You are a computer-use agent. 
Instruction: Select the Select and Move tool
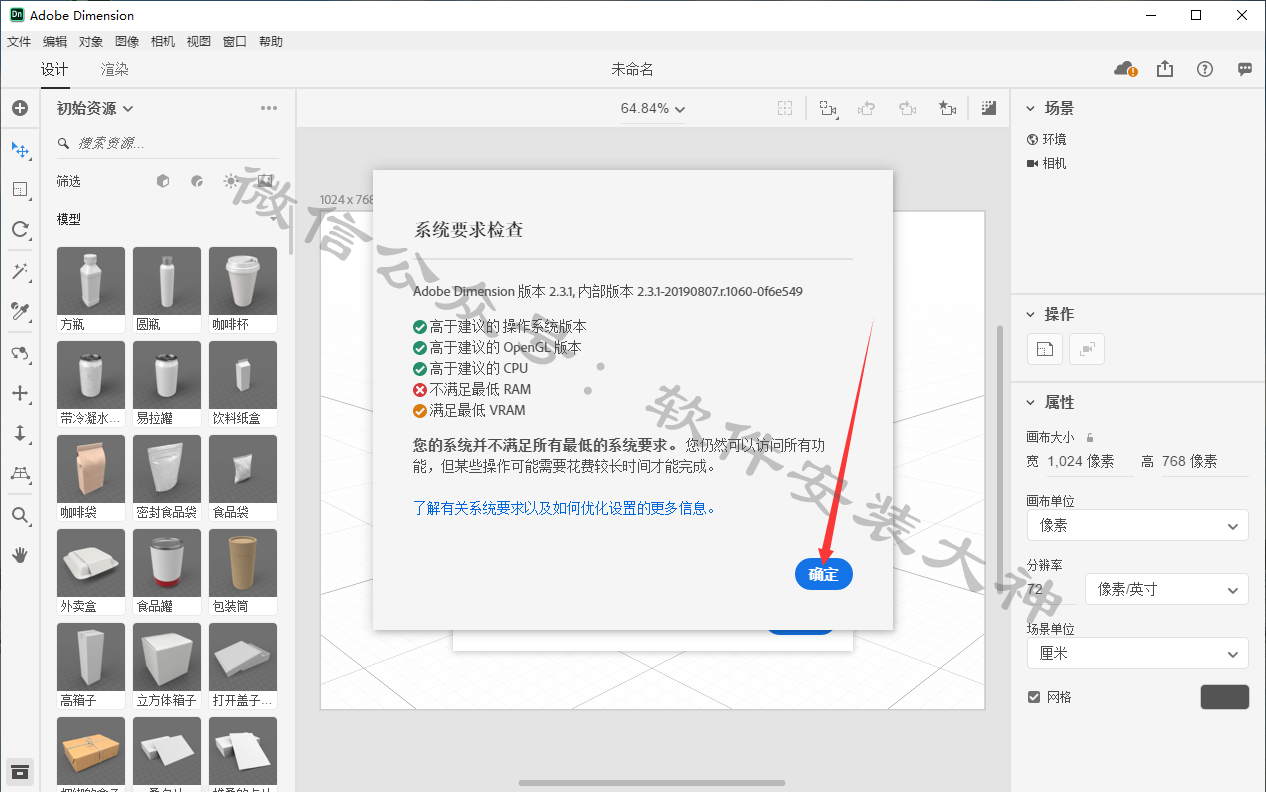[x=20, y=150]
